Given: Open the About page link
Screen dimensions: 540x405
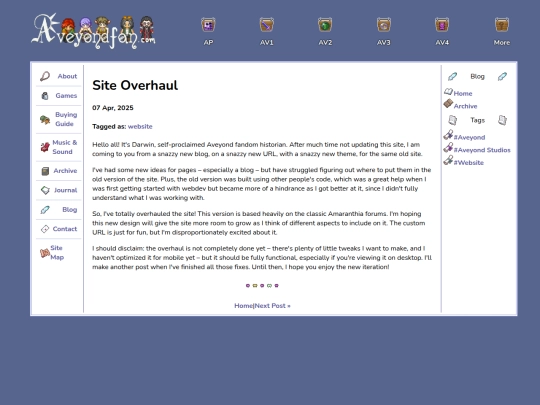Looking at the screenshot, I should 67,76.
